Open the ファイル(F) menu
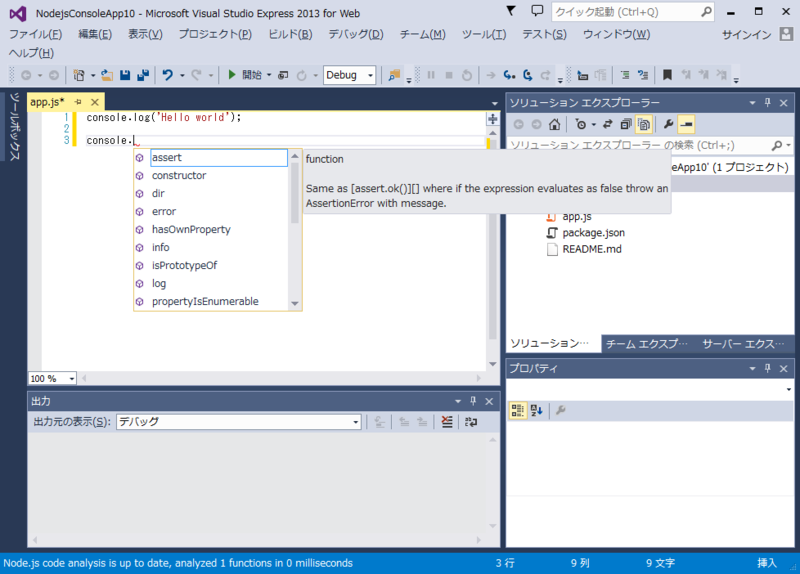 point(36,34)
